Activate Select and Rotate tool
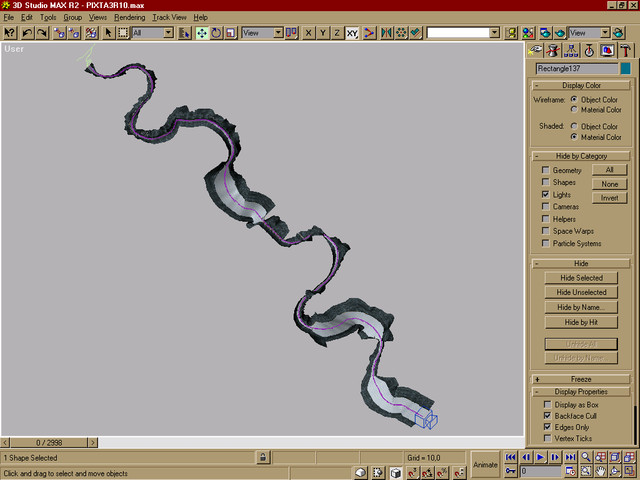Image resolution: width=640 pixels, height=480 pixels. coord(216,33)
